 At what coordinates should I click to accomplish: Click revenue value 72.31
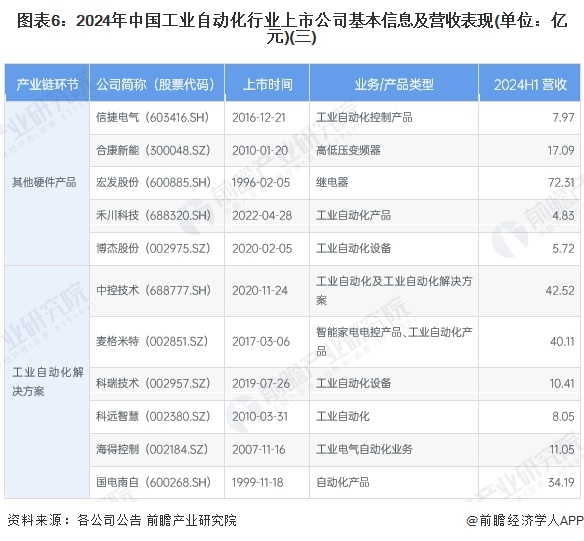561,182
